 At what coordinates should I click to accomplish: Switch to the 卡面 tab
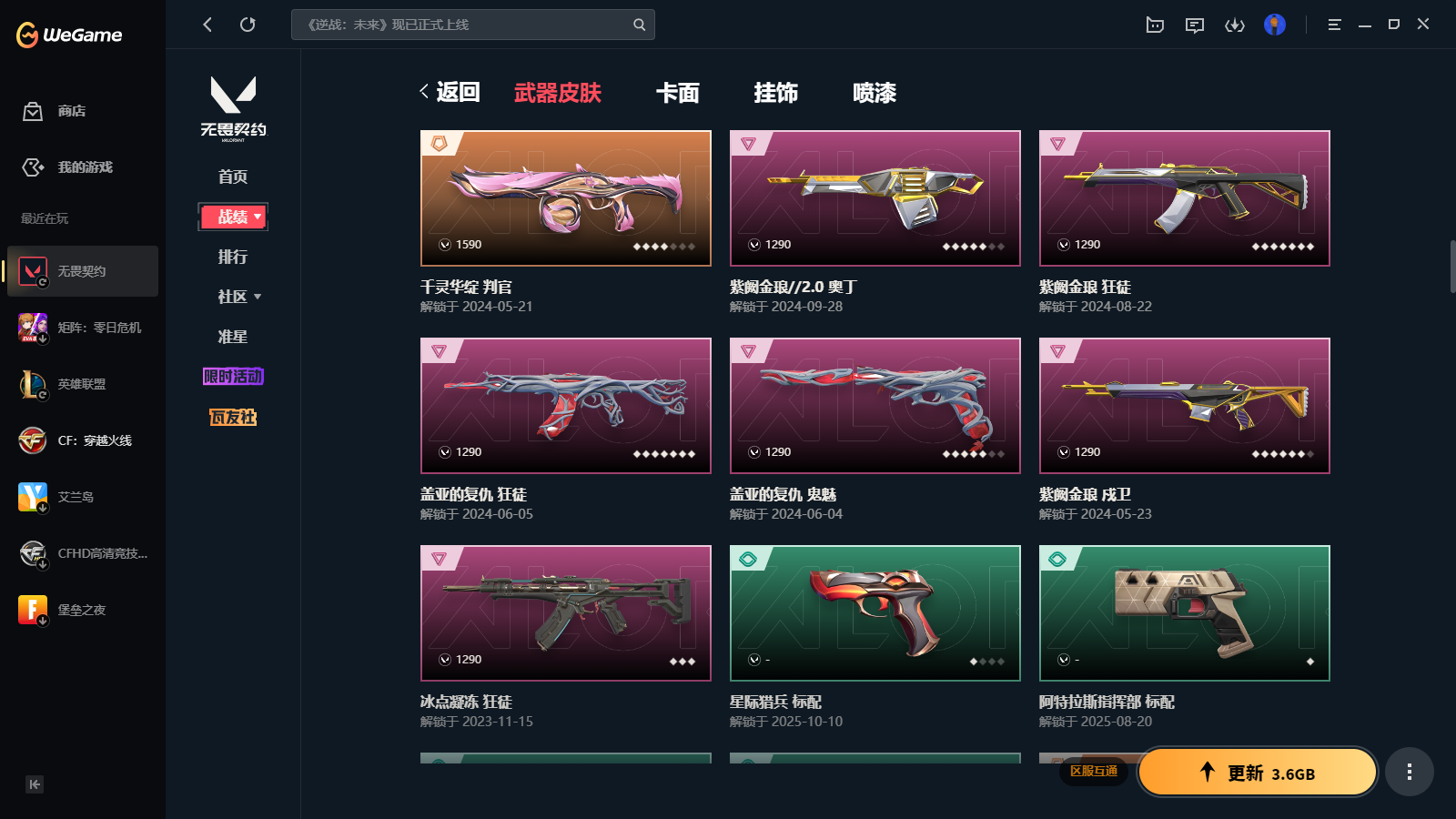click(678, 93)
